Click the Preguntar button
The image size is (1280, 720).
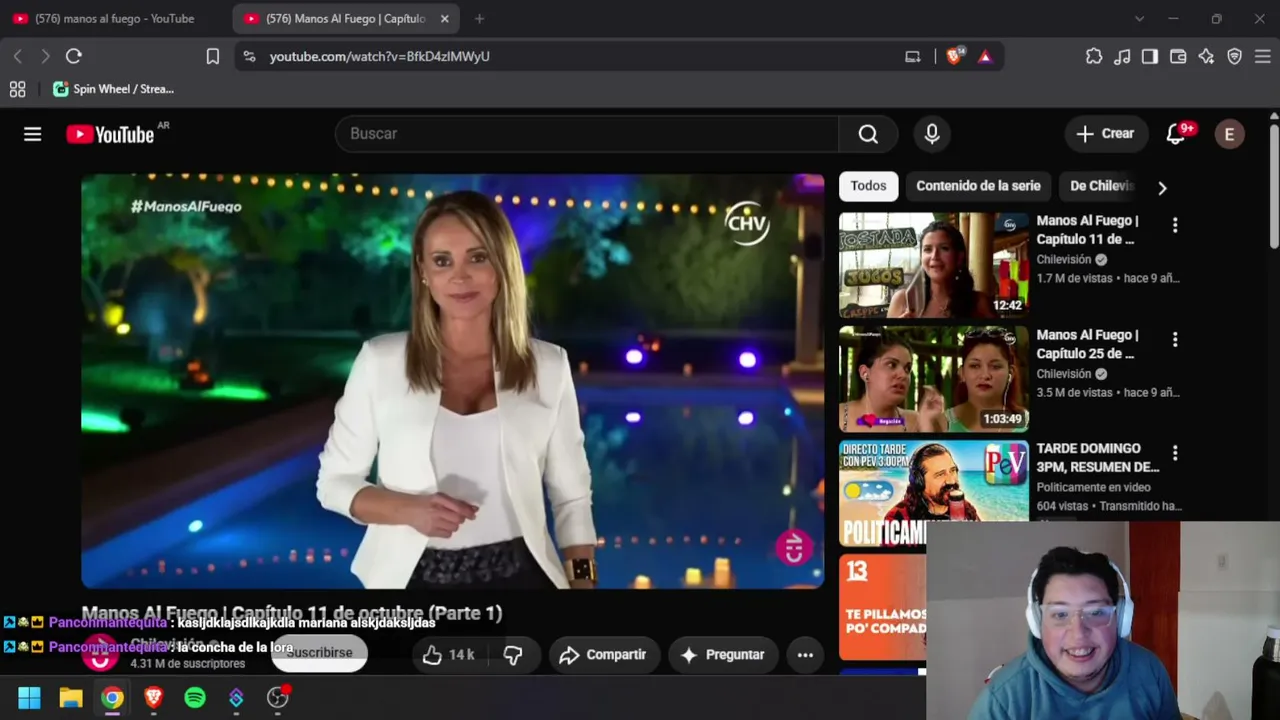[x=723, y=655]
